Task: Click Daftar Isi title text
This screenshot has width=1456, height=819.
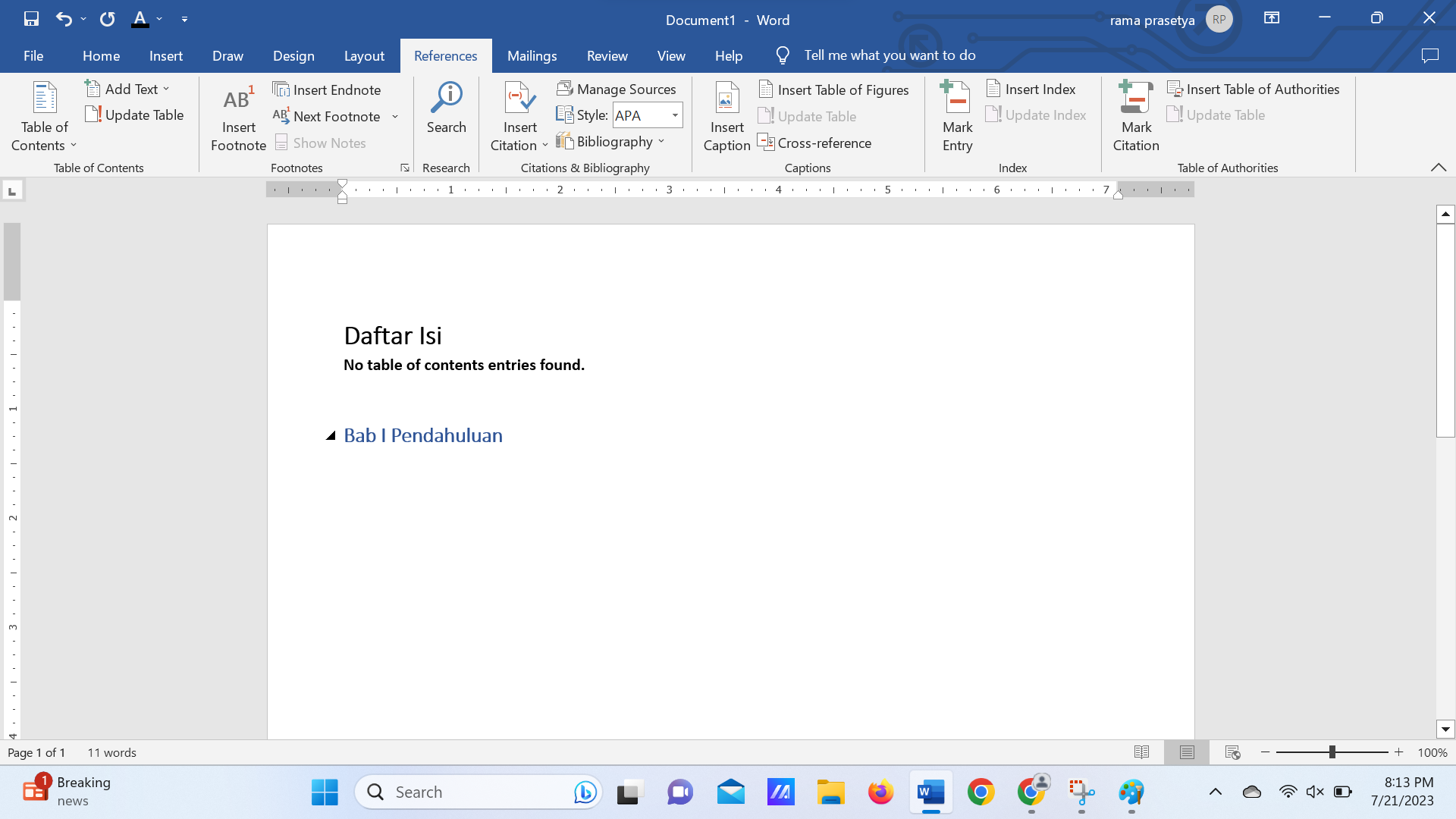Action: click(393, 335)
